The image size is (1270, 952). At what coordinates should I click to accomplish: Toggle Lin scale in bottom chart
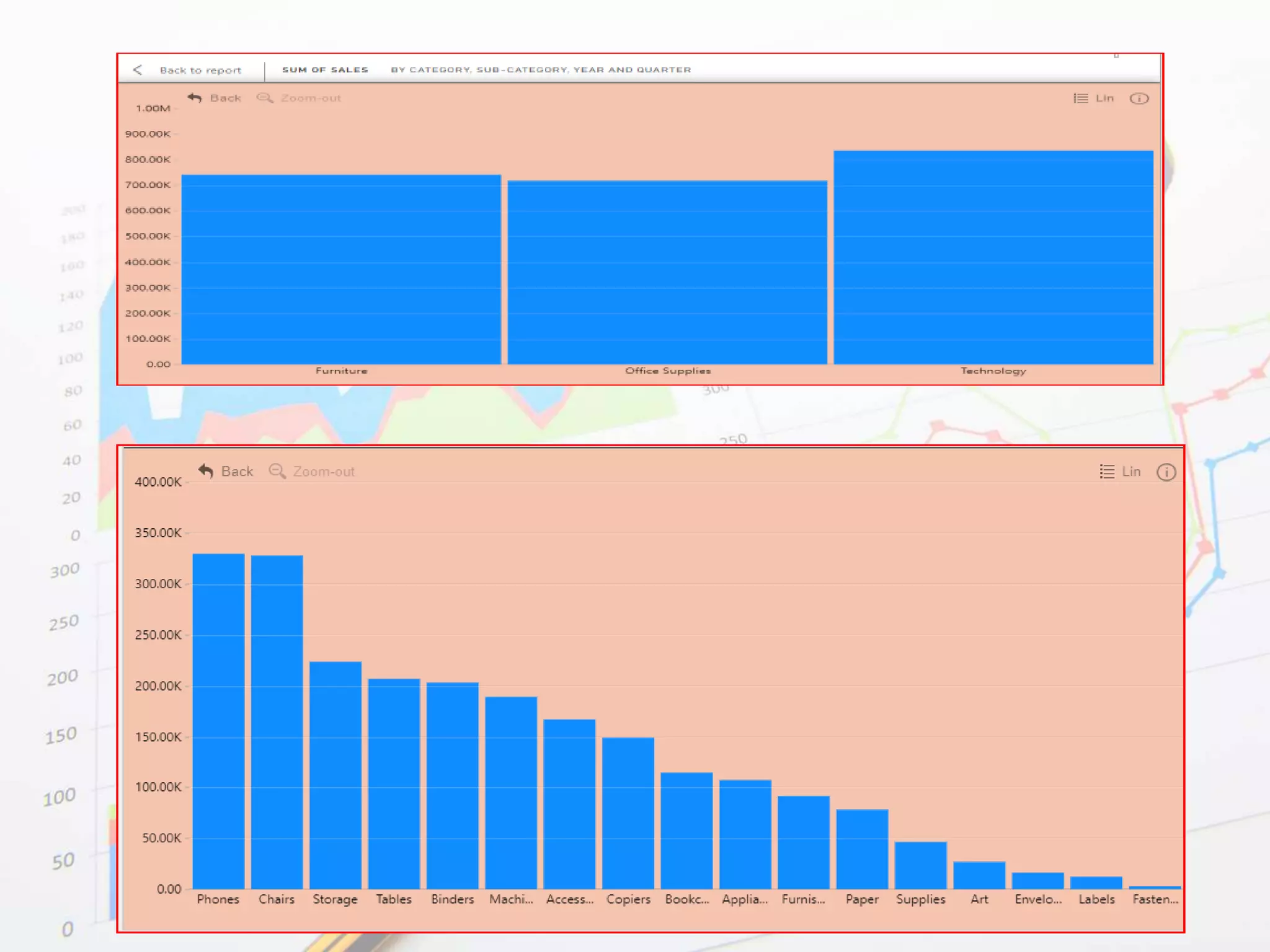[x=1131, y=472]
